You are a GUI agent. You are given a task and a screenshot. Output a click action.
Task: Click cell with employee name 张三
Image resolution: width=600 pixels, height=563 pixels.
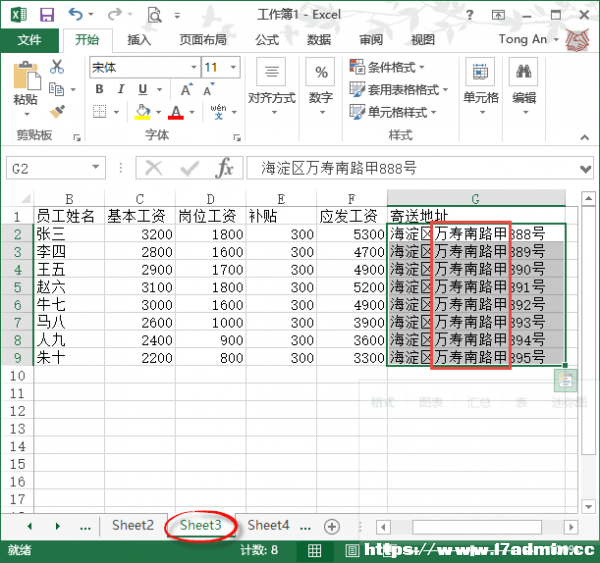[69, 234]
